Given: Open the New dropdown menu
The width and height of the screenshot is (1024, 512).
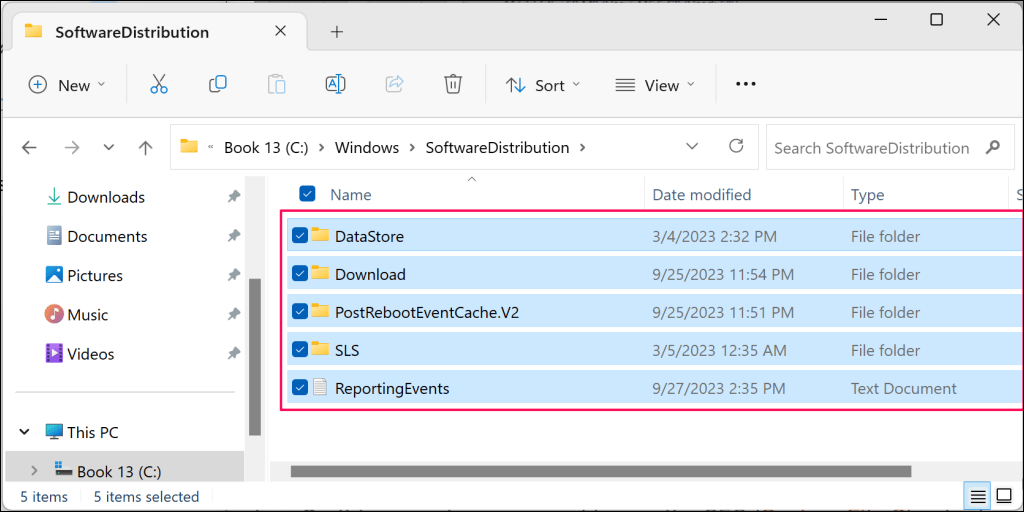Looking at the screenshot, I should coord(67,85).
